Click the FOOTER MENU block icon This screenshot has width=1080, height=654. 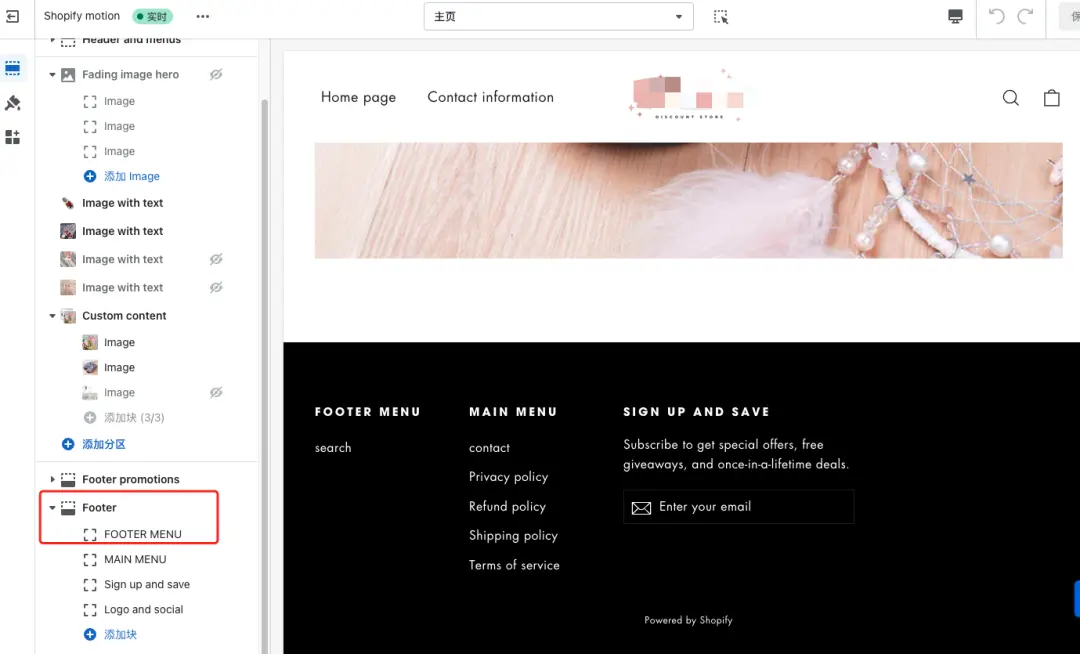pos(90,534)
